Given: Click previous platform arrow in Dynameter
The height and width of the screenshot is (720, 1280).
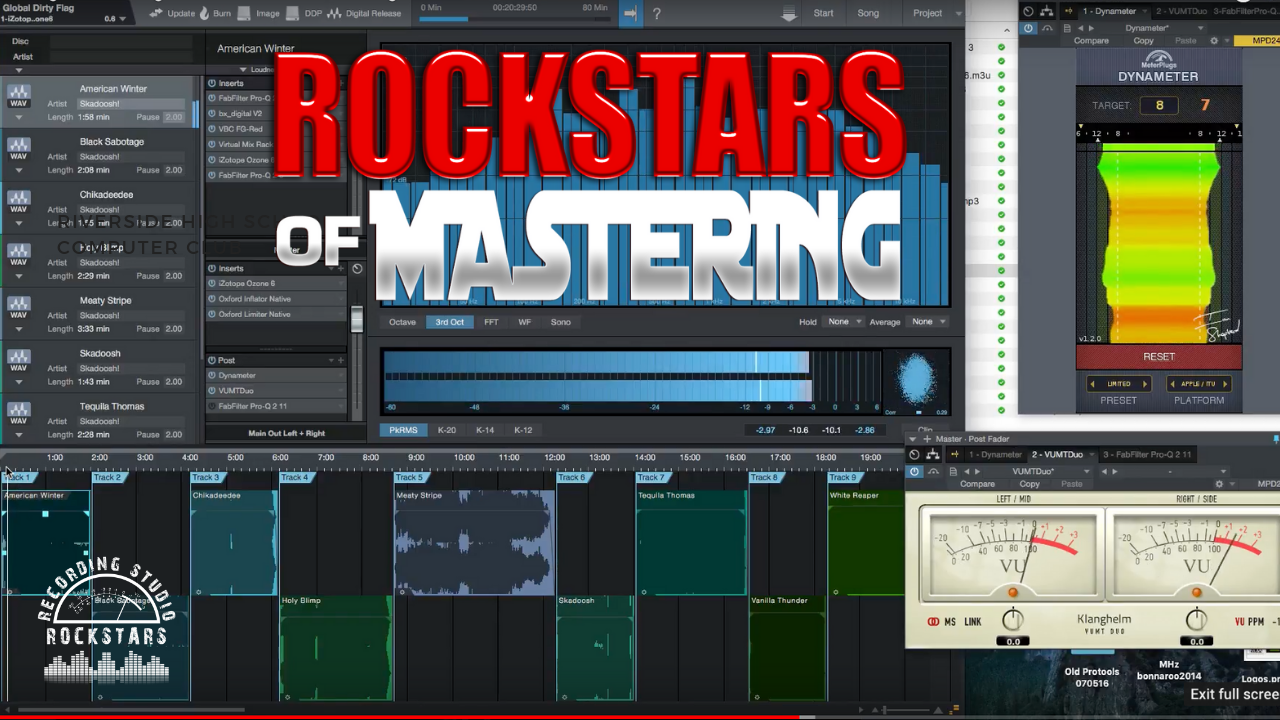Looking at the screenshot, I should point(1173,384).
